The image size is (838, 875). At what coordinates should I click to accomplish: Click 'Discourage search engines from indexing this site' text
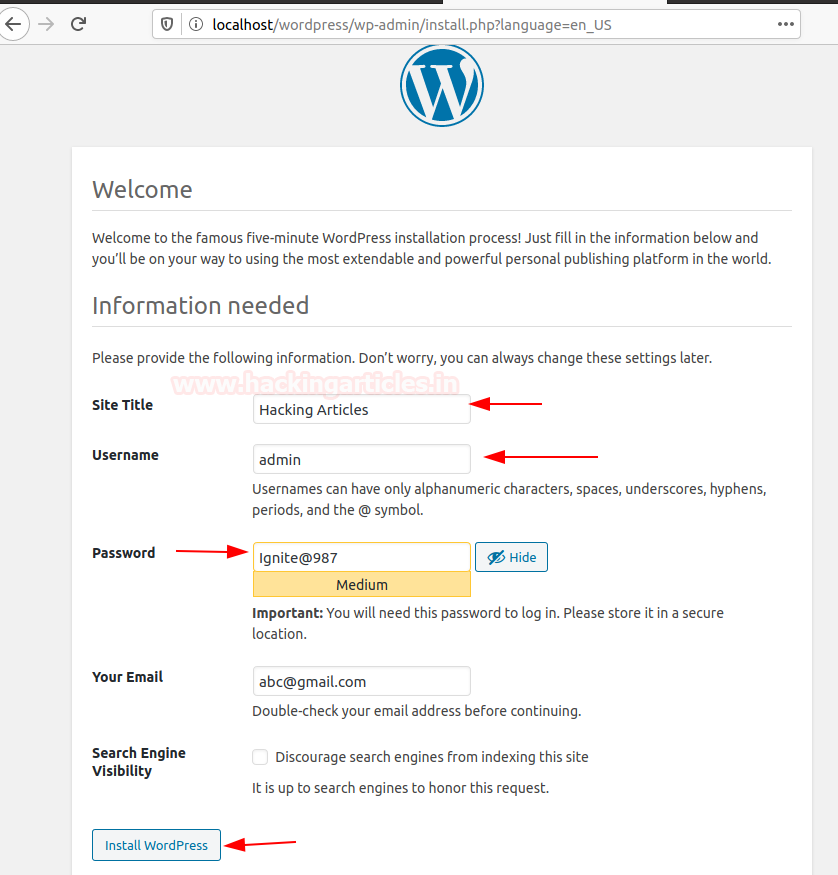pos(432,757)
